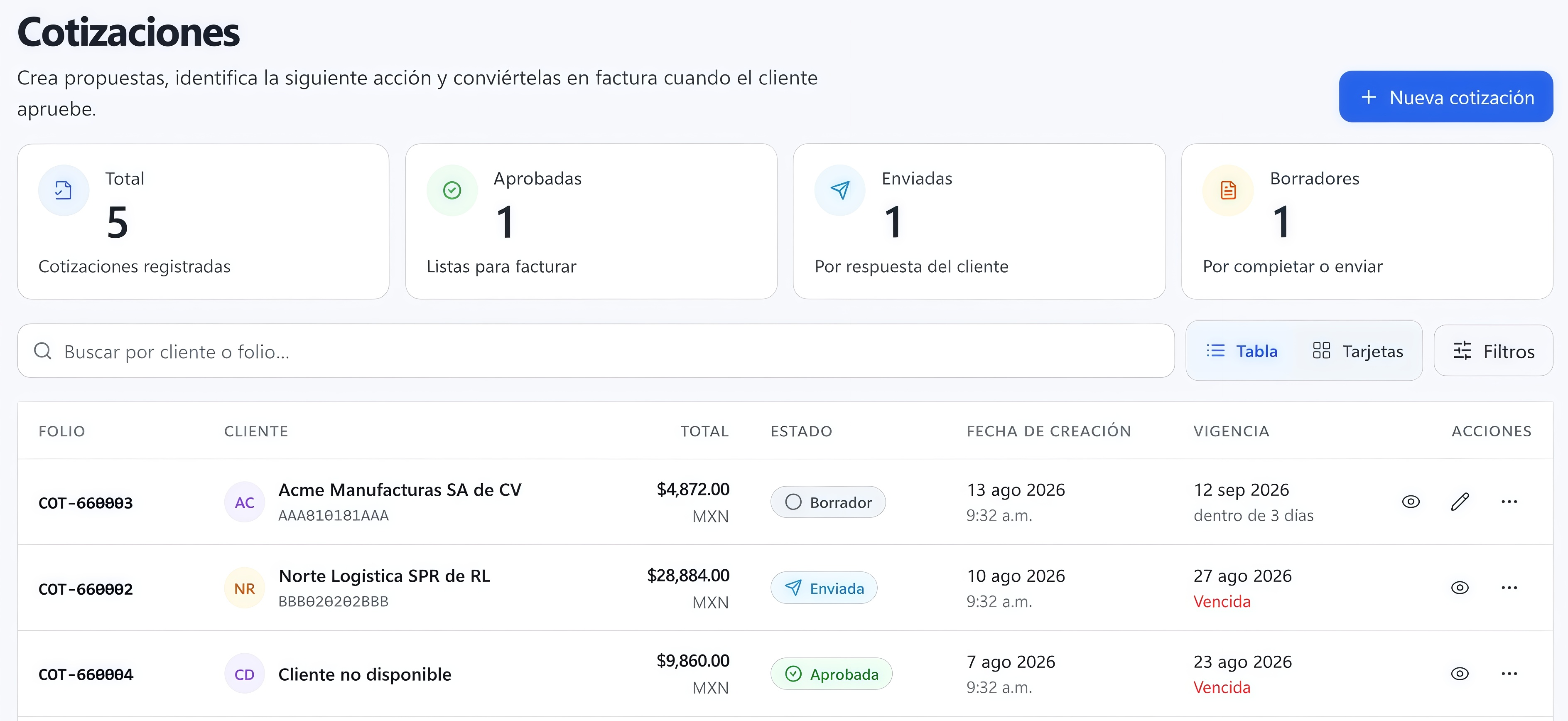Sort by VIGENCIA column header
Viewport: 1568px width, 721px height.
click(1232, 431)
